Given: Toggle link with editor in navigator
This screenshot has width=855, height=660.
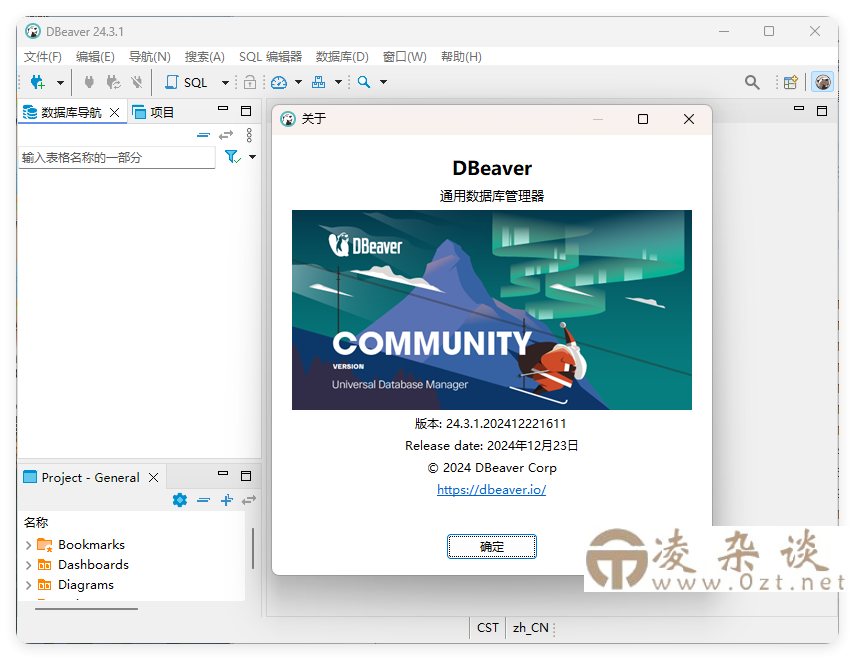Looking at the screenshot, I should pyautogui.click(x=226, y=135).
